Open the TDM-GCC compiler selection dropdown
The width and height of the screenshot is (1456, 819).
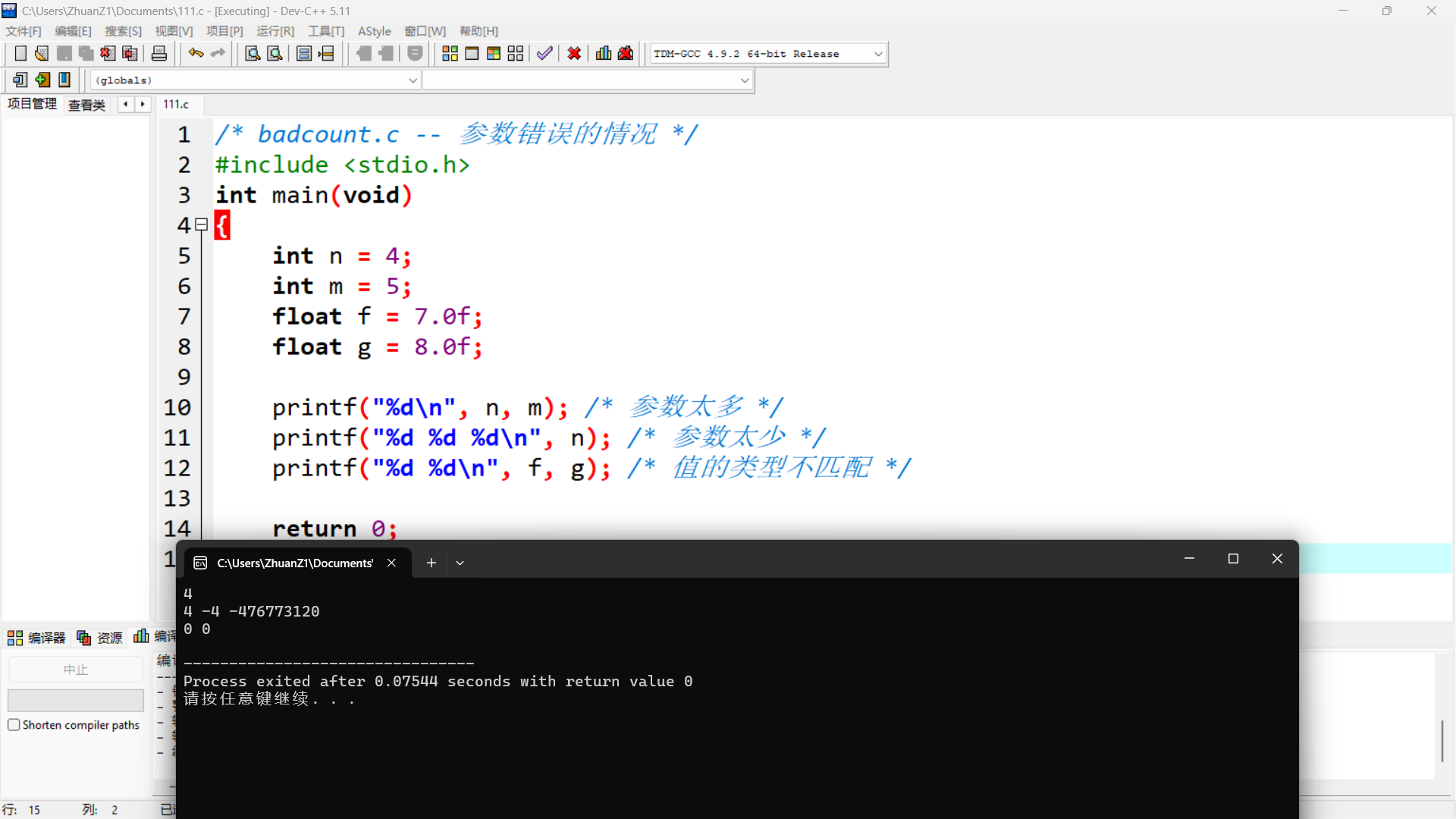pyautogui.click(x=878, y=54)
